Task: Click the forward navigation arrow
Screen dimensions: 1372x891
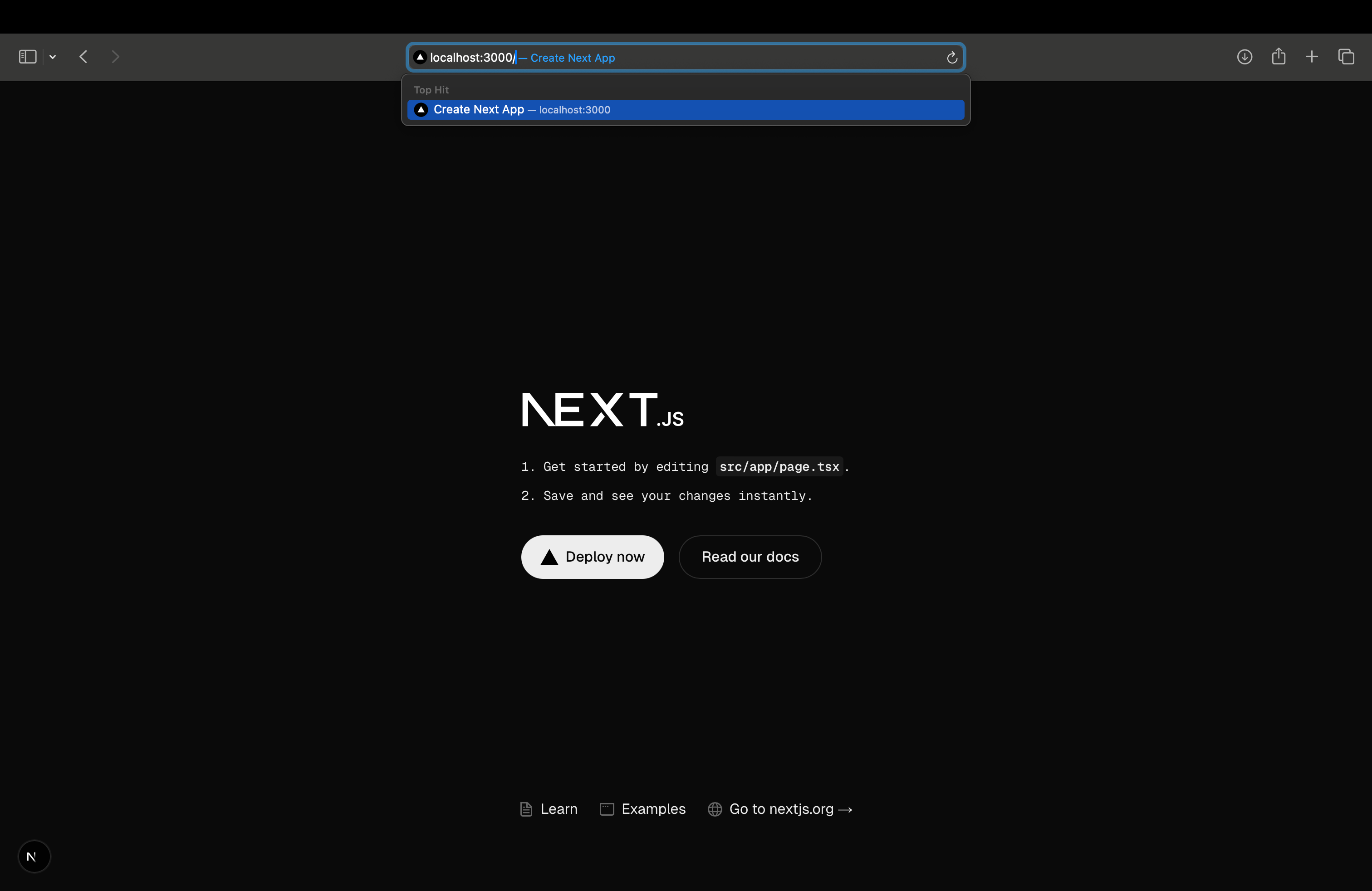Action: (115, 56)
